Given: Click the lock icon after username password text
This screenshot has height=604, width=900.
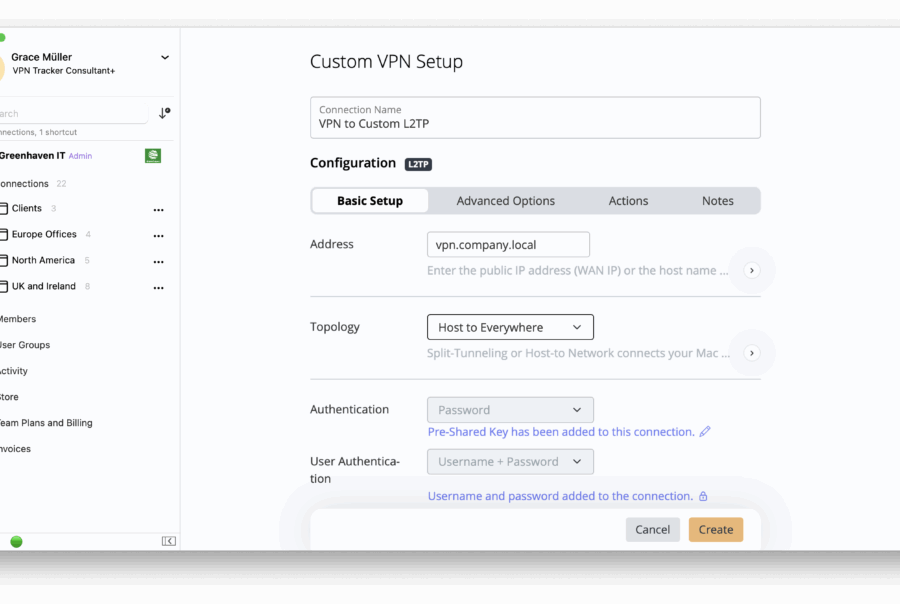Looking at the screenshot, I should pyautogui.click(x=703, y=495).
